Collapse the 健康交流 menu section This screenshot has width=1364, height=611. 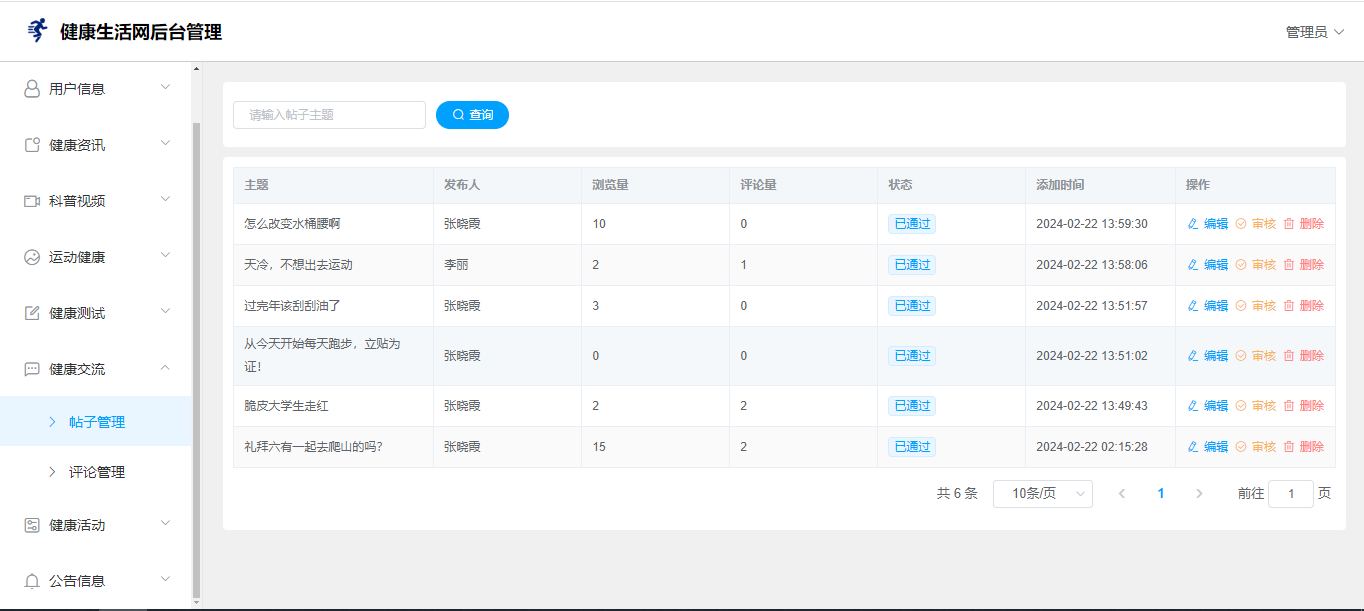pyautogui.click(x=165, y=368)
